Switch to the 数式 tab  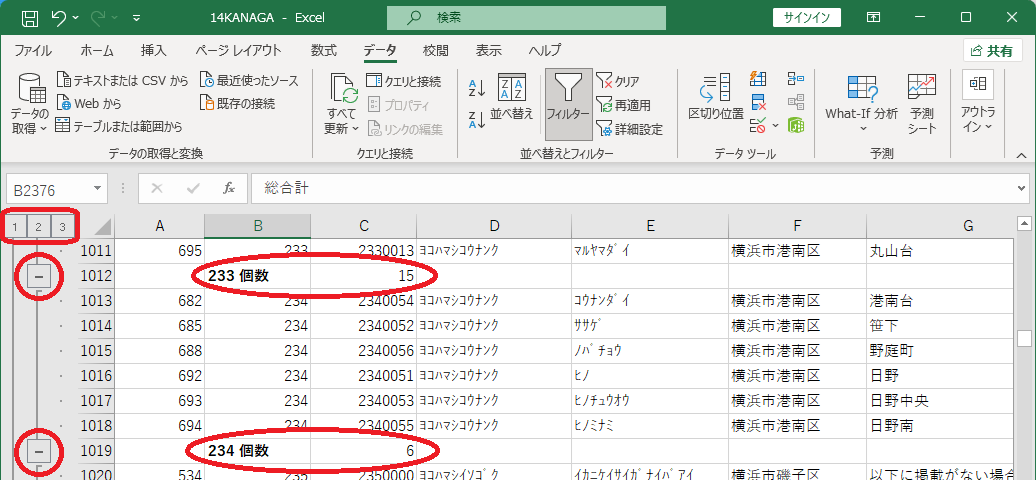coord(324,50)
